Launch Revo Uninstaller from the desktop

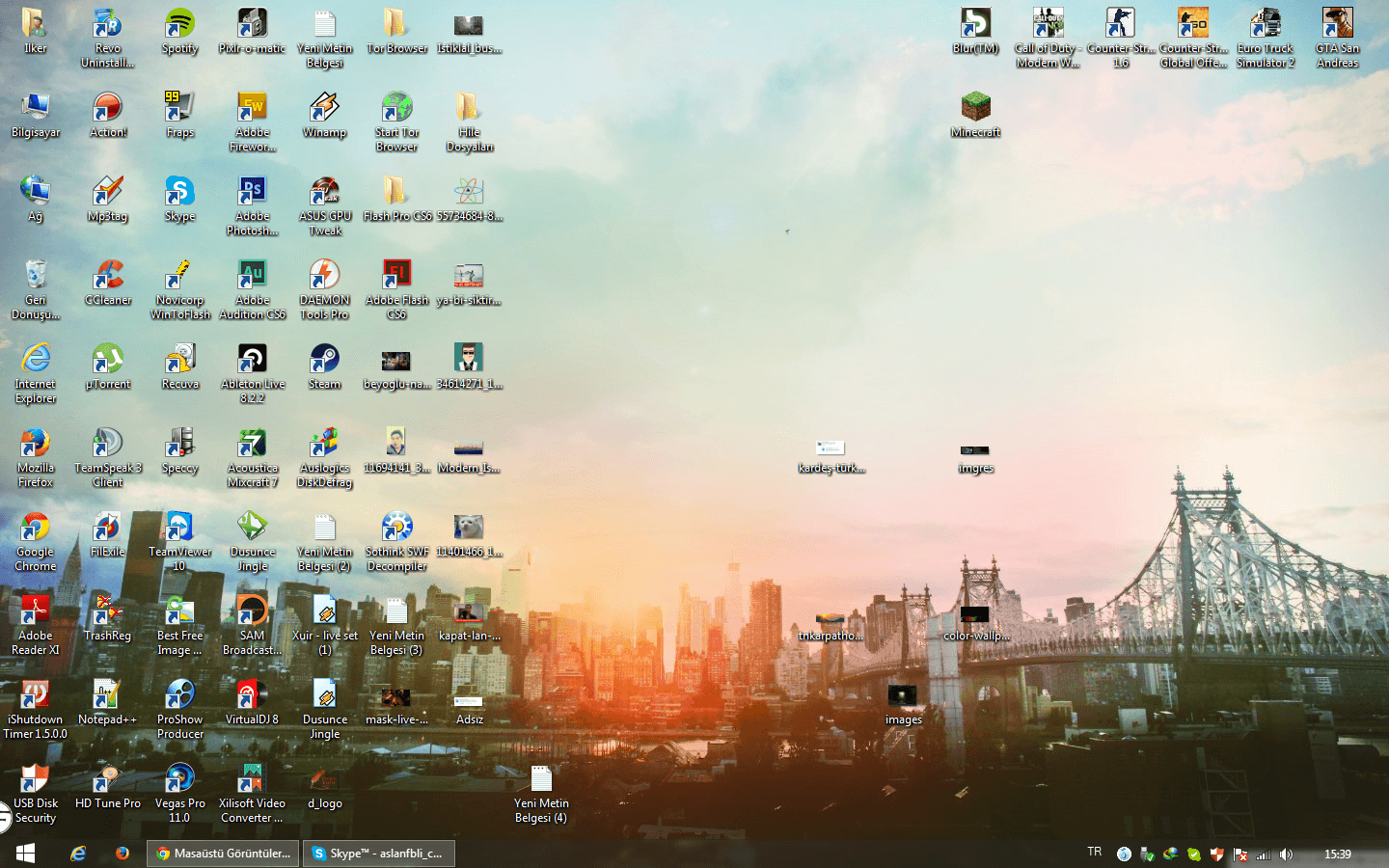[107, 39]
